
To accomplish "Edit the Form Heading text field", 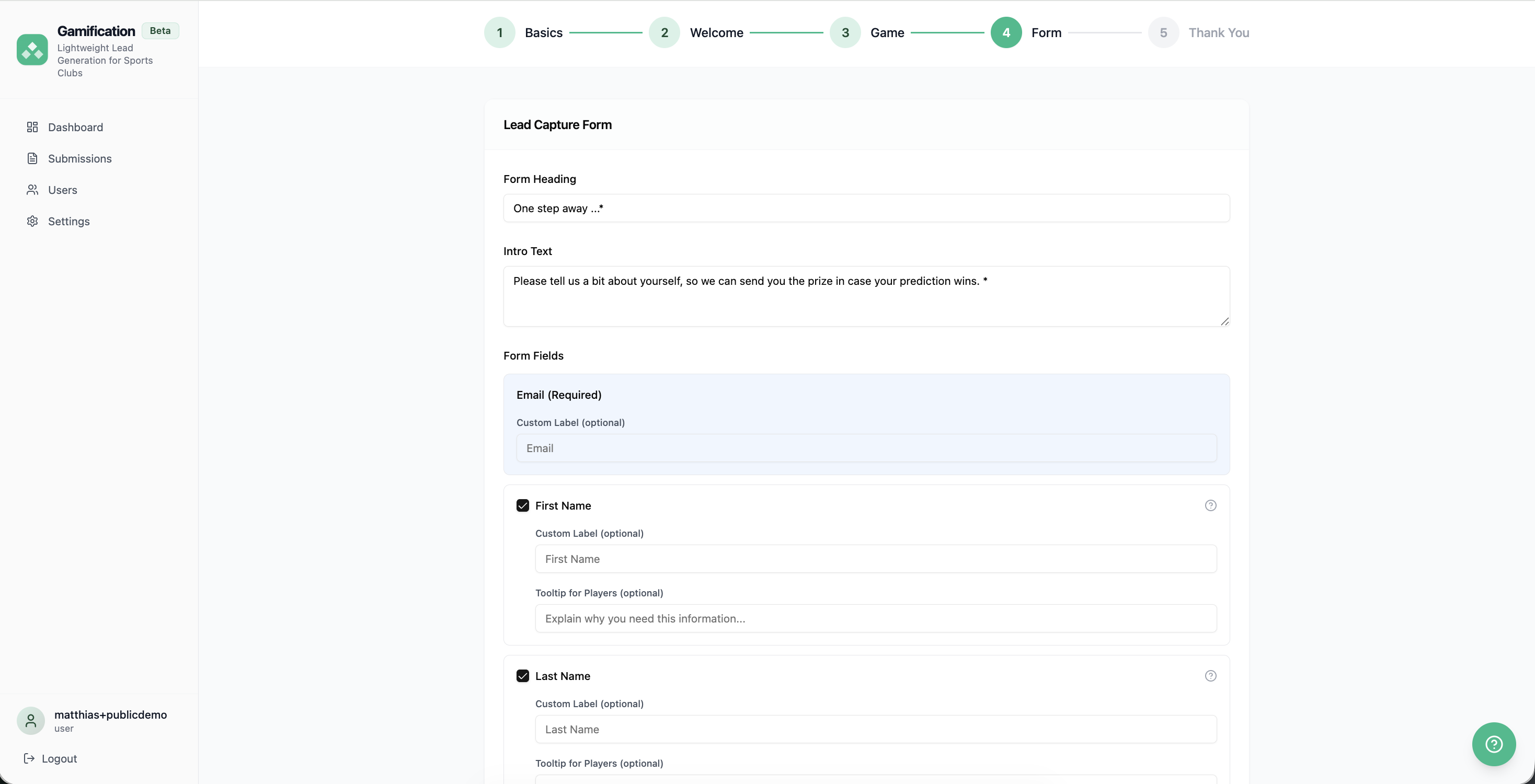I will (865, 208).
